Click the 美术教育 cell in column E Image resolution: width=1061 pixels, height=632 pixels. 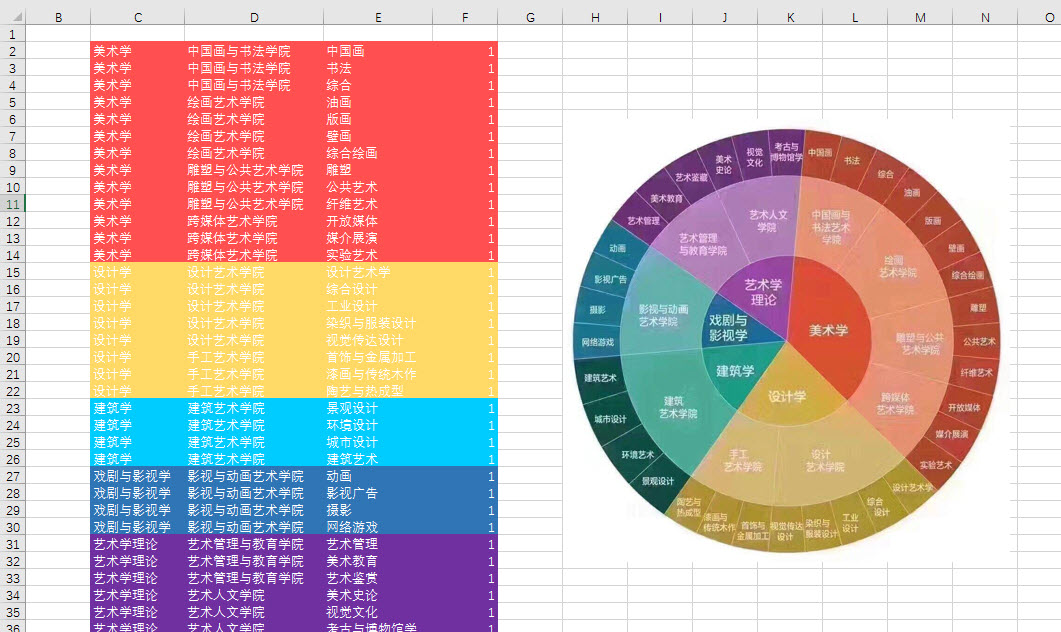click(x=378, y=561)
